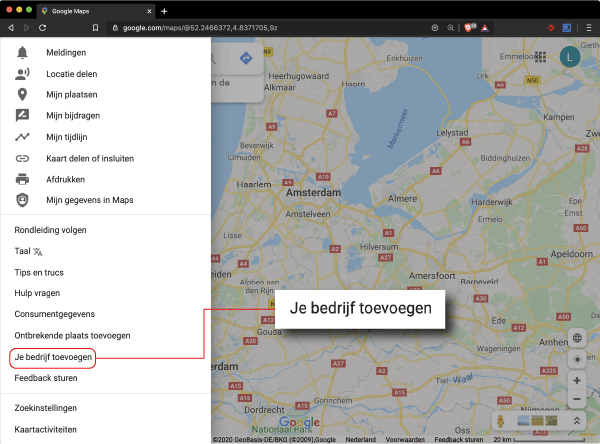Click Rondleiding volgen
This screenshot has width=600, height=444.
[51, 230]
